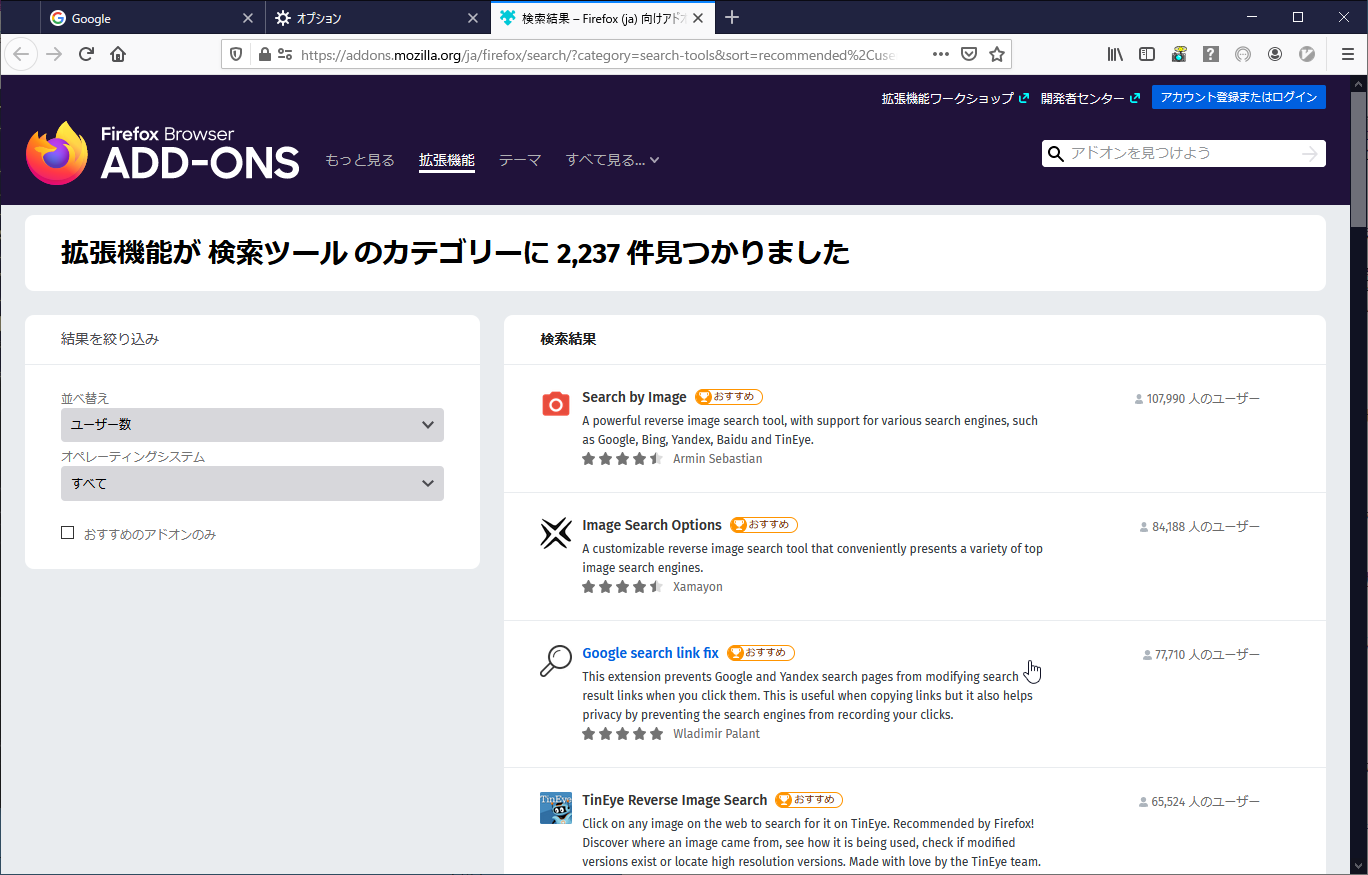Close the Google tab

point(248,18)
